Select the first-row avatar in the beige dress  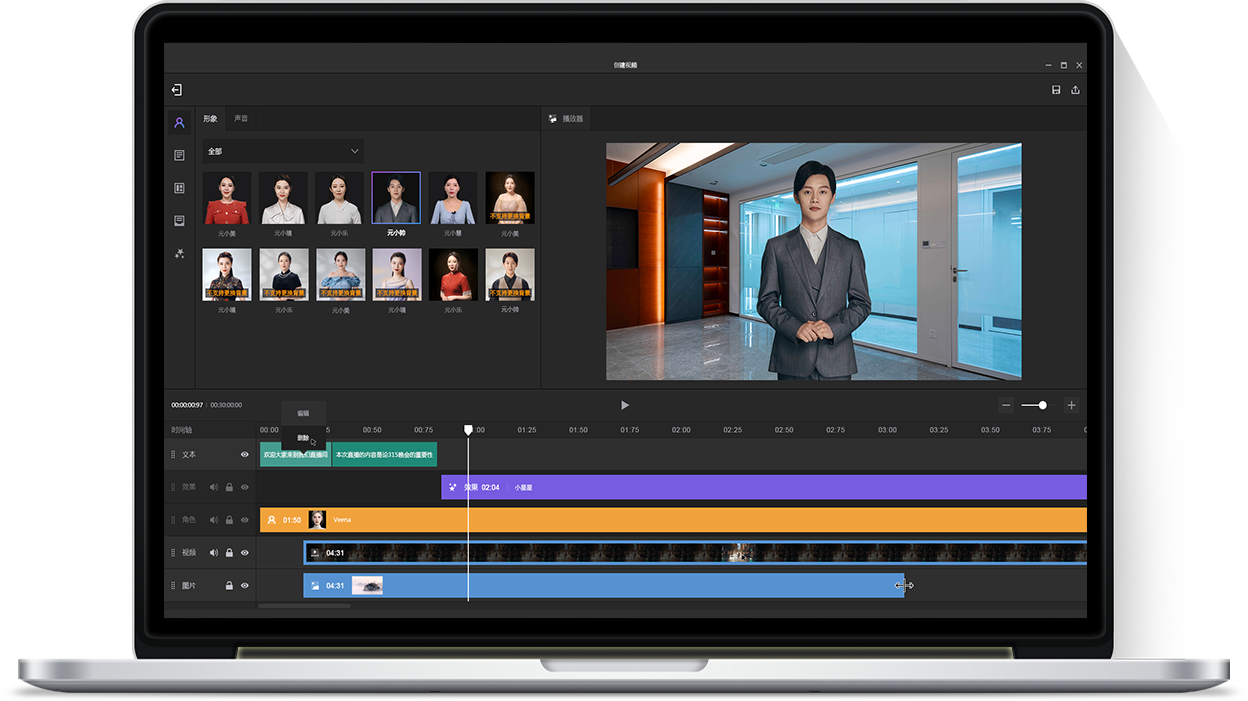[510, 198]
